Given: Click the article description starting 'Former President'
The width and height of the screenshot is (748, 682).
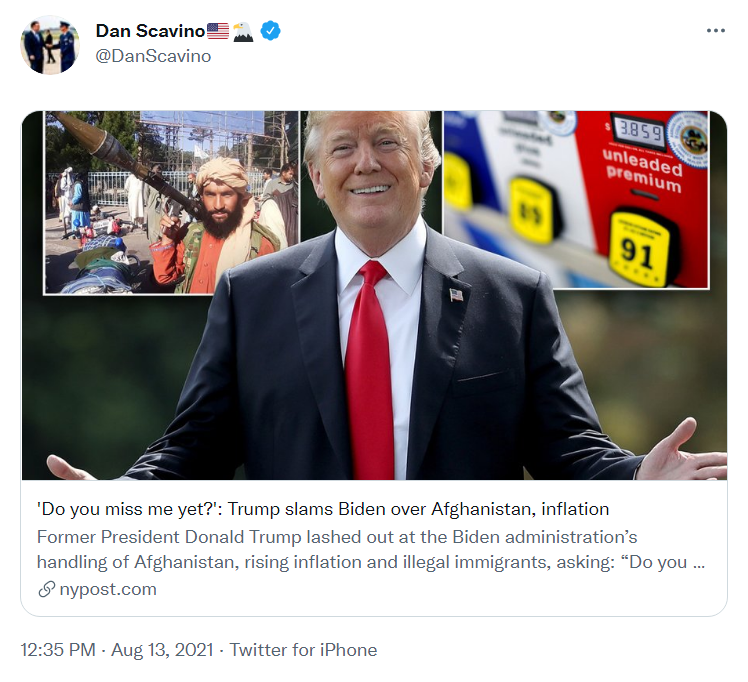Looking at the screenshot, I should click(371, 549).
